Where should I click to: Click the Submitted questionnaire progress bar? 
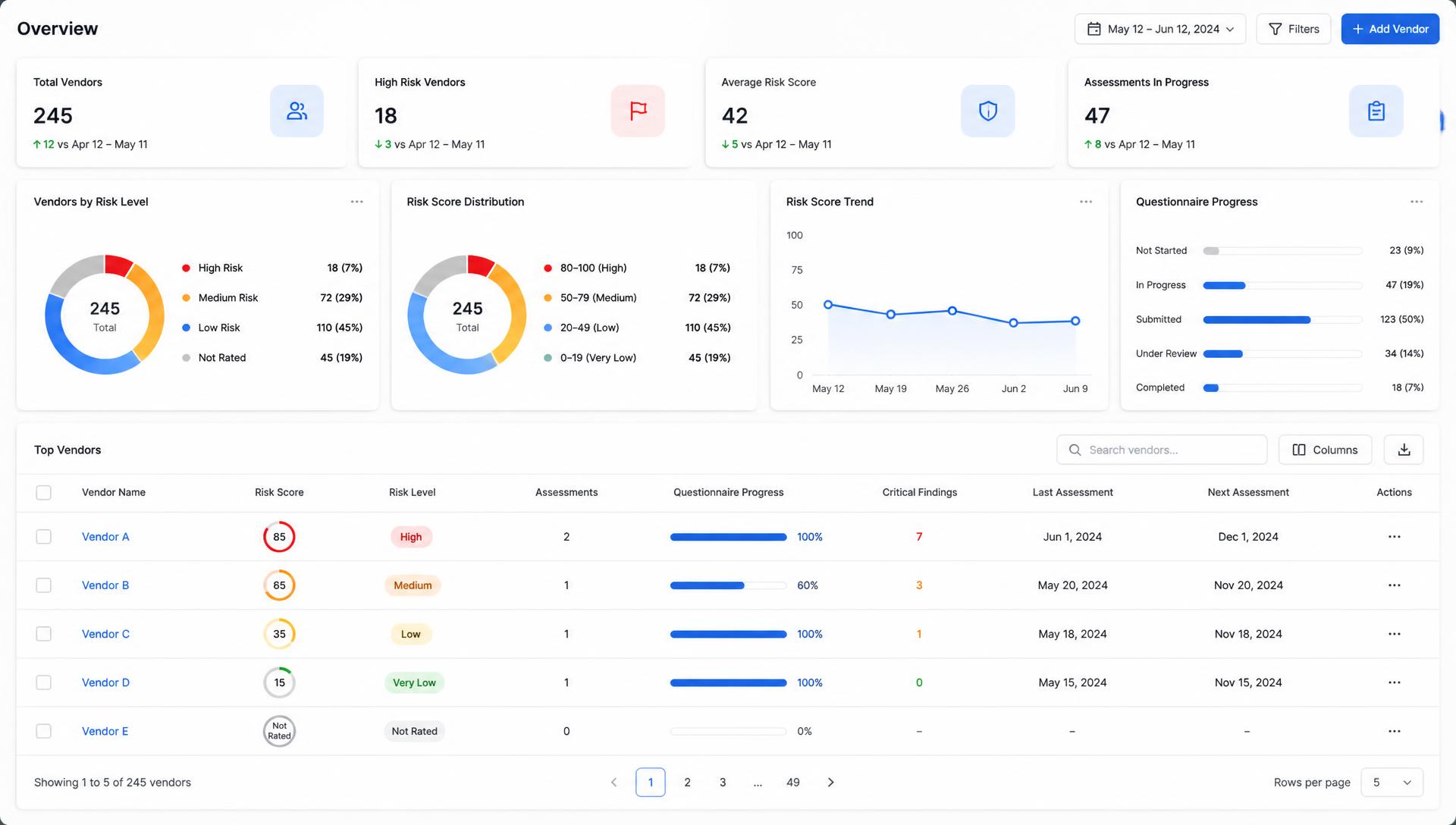(x=1282, y=320)
